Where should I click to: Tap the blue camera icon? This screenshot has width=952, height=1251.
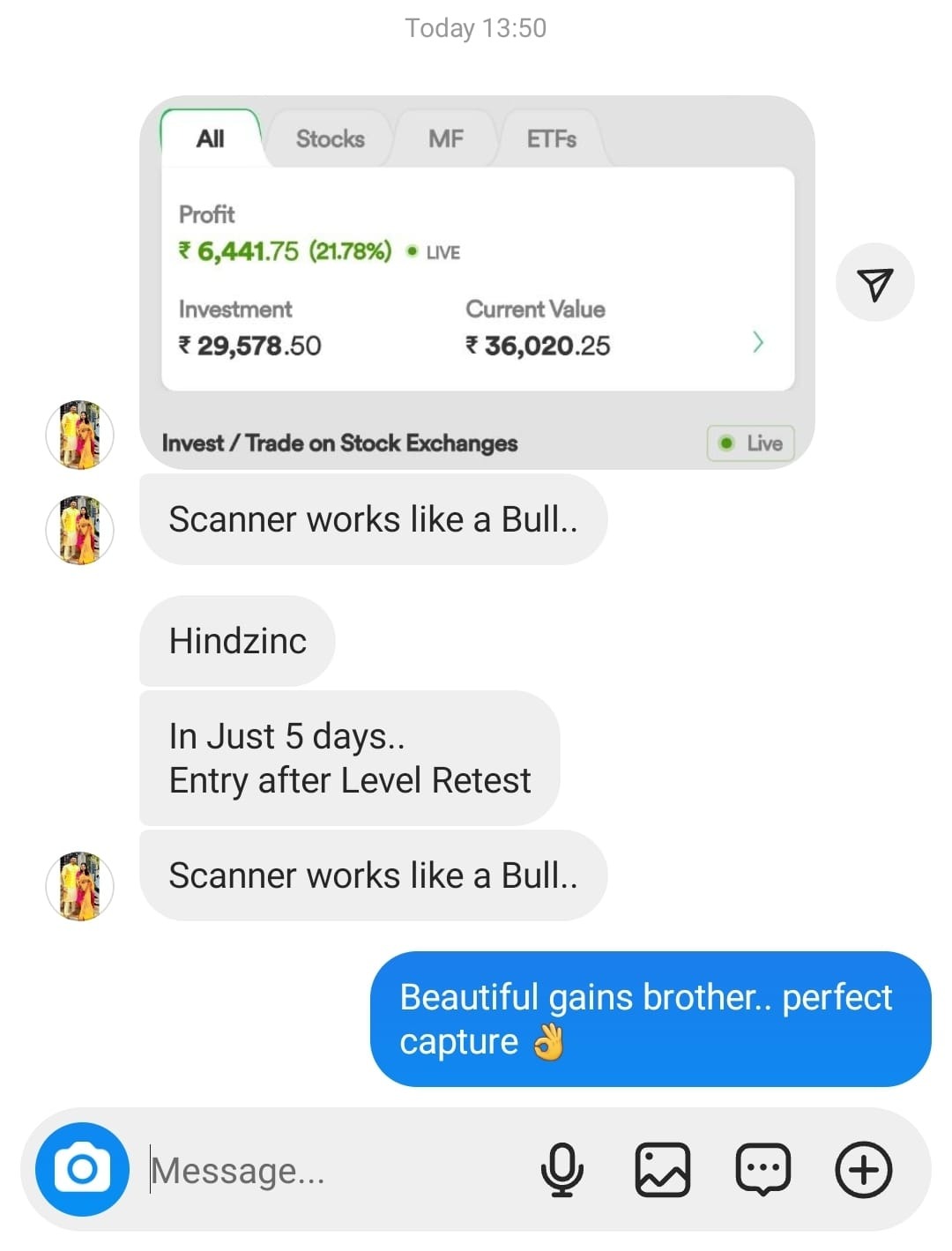pyautogui.click(x=82, y=1169)
